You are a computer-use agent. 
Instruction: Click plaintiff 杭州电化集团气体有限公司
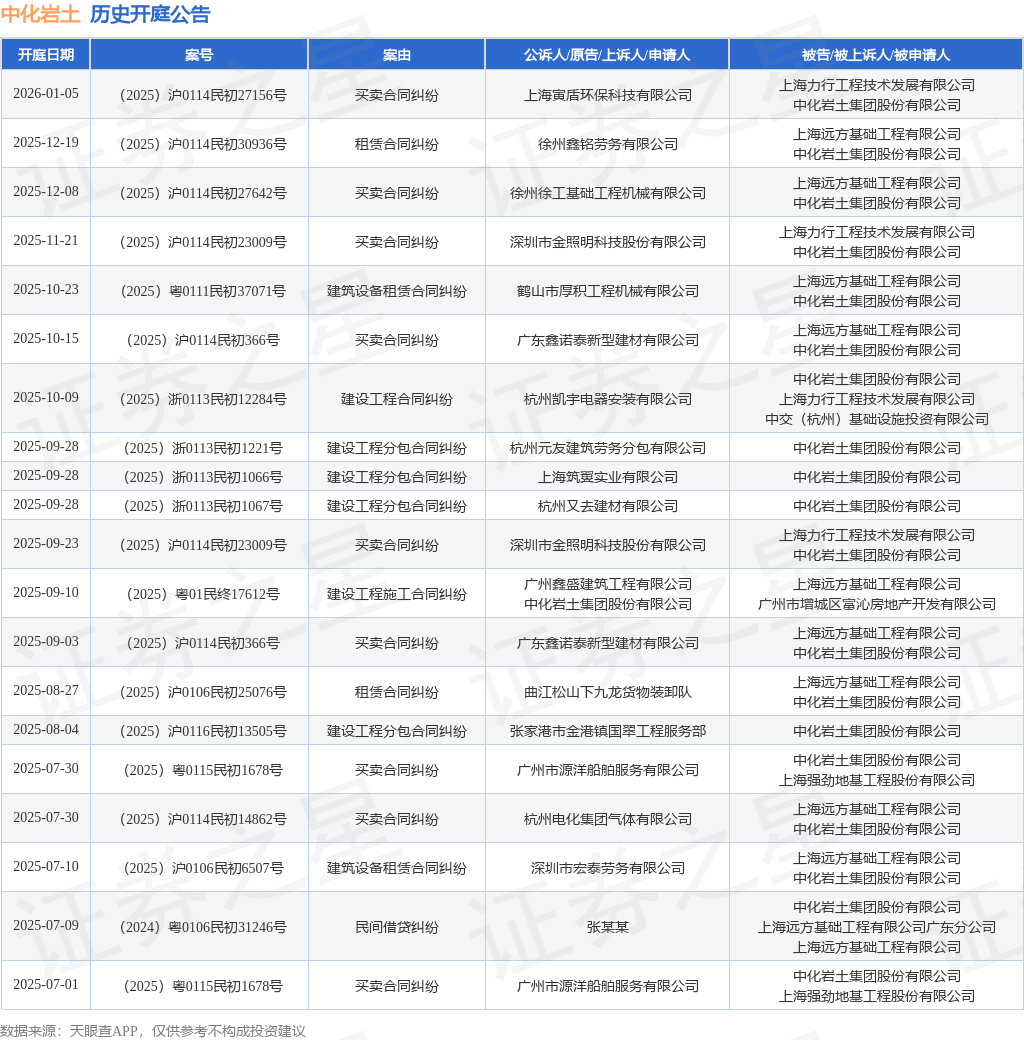tap(608, 820)
